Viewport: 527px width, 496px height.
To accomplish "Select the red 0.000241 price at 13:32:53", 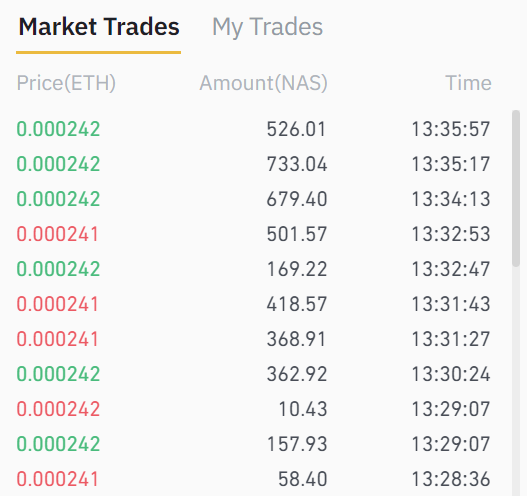I will point(57,234).
